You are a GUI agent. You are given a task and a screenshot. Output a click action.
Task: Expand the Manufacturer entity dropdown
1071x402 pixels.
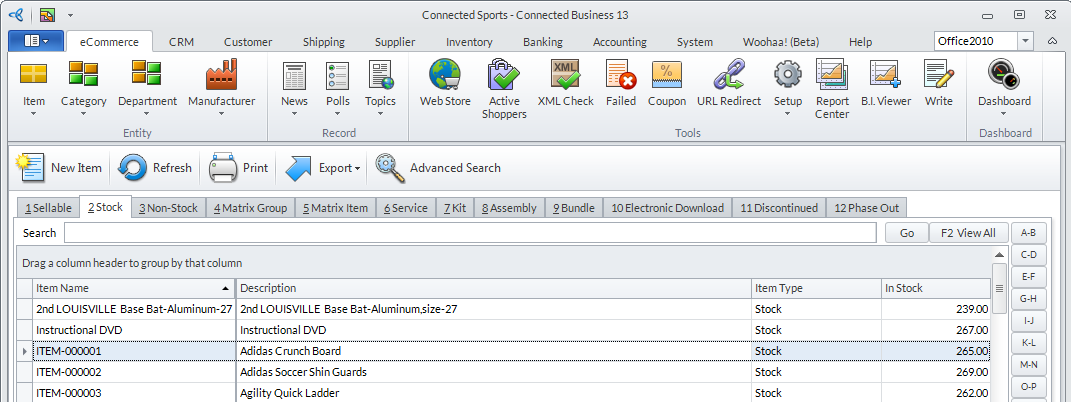coord(221,113)
